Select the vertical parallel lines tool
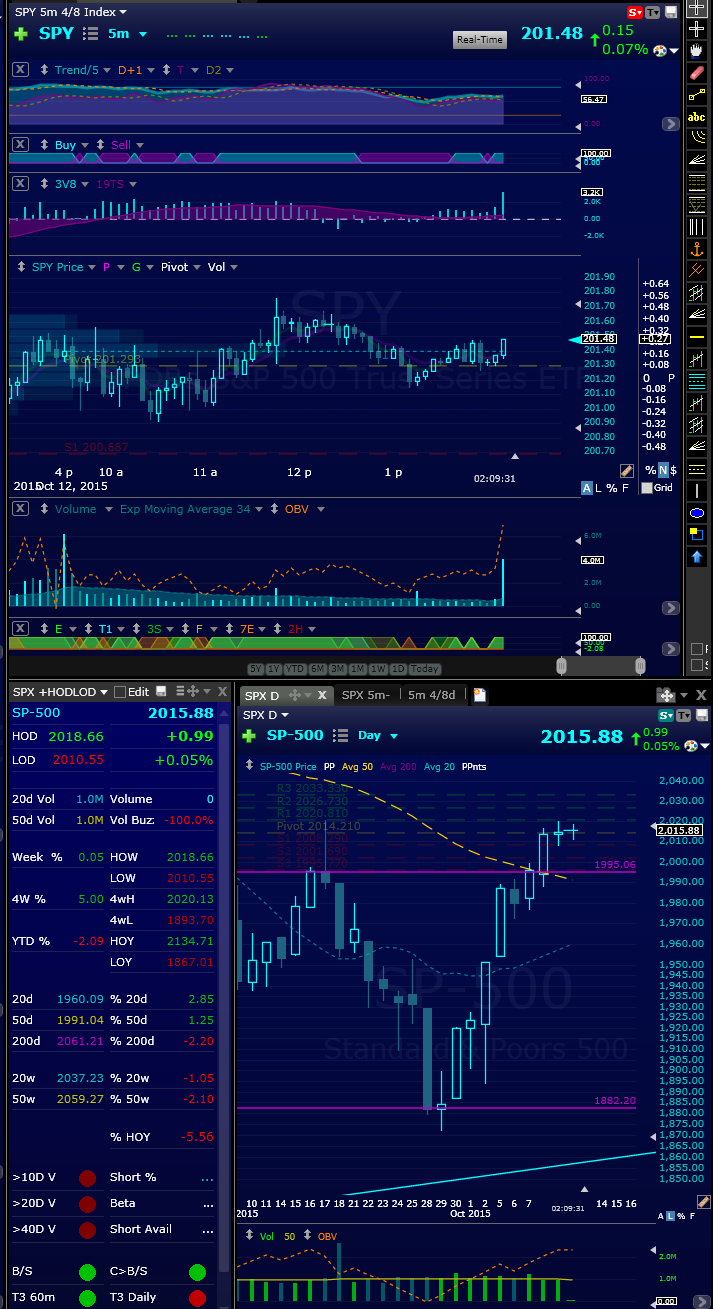 click(696, 226)
